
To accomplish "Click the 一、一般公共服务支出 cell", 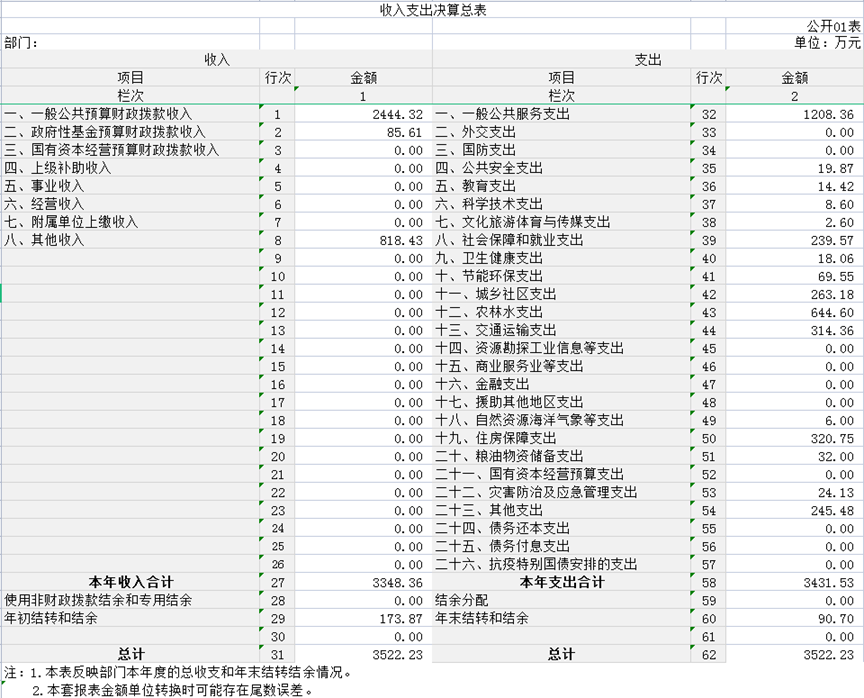I will 502,114.
